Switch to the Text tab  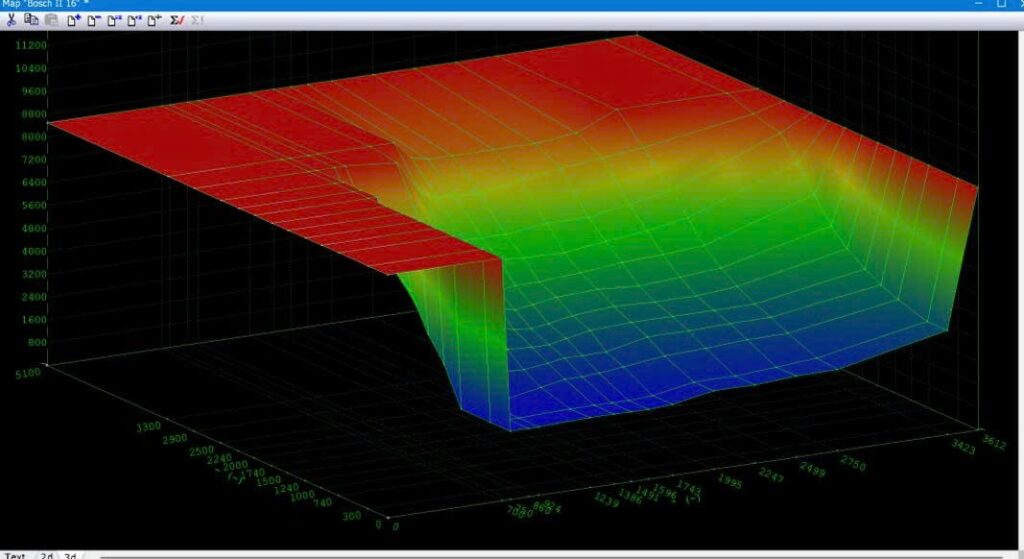click(14, 555)
